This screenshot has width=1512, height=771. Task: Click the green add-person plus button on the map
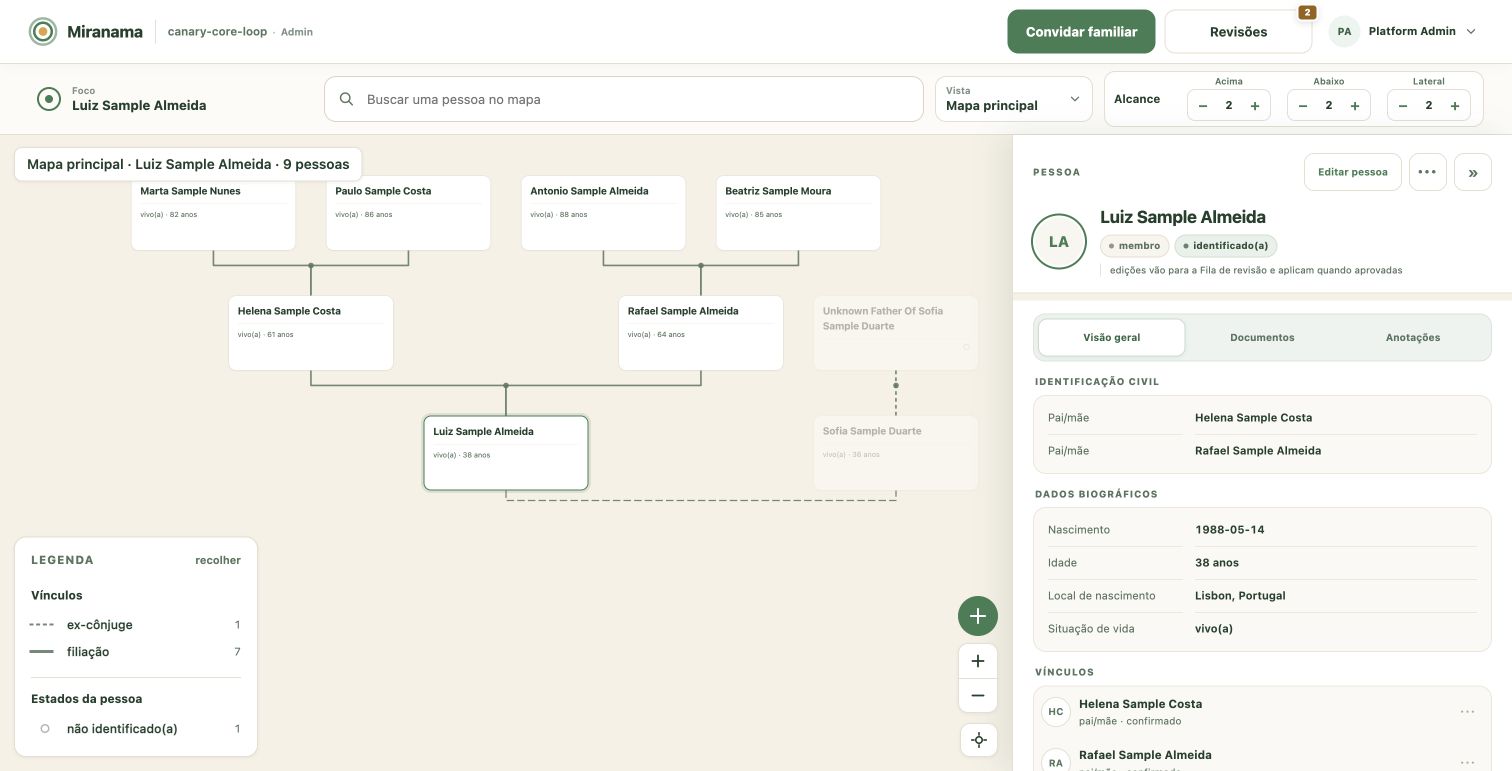click(978, 616)
